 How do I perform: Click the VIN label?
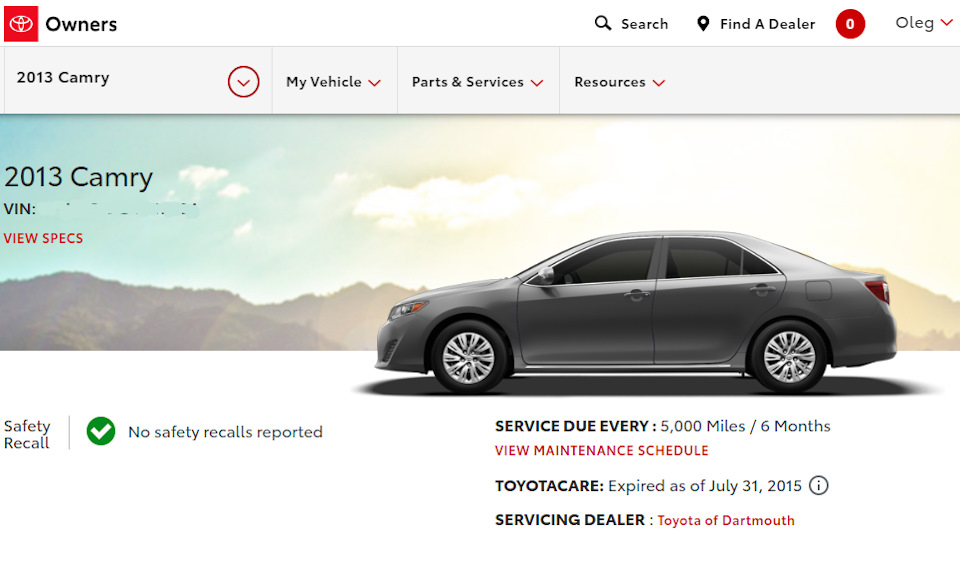pos(20,209)
